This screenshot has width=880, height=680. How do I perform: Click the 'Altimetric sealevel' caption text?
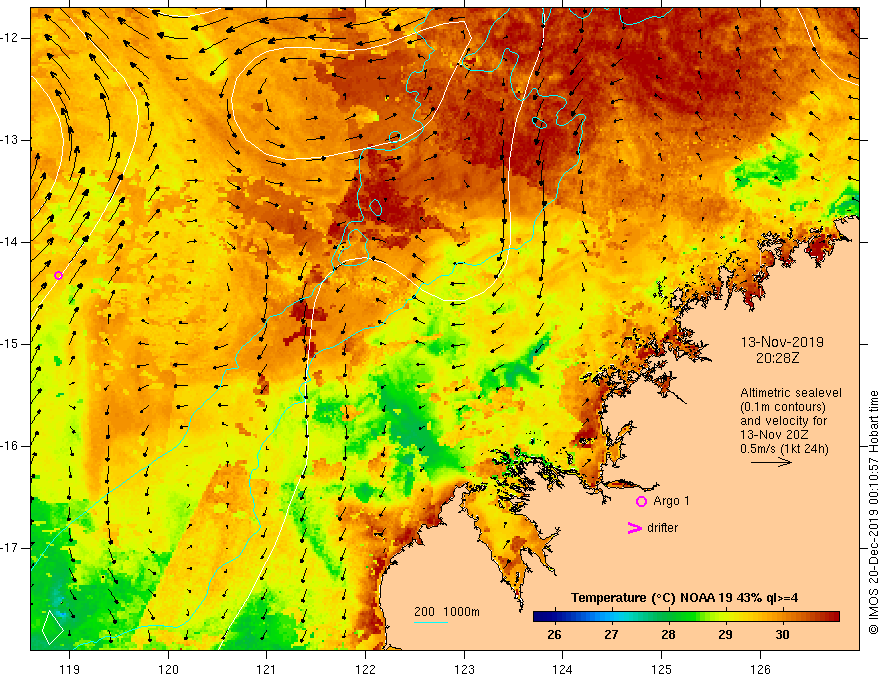point(791,393)
